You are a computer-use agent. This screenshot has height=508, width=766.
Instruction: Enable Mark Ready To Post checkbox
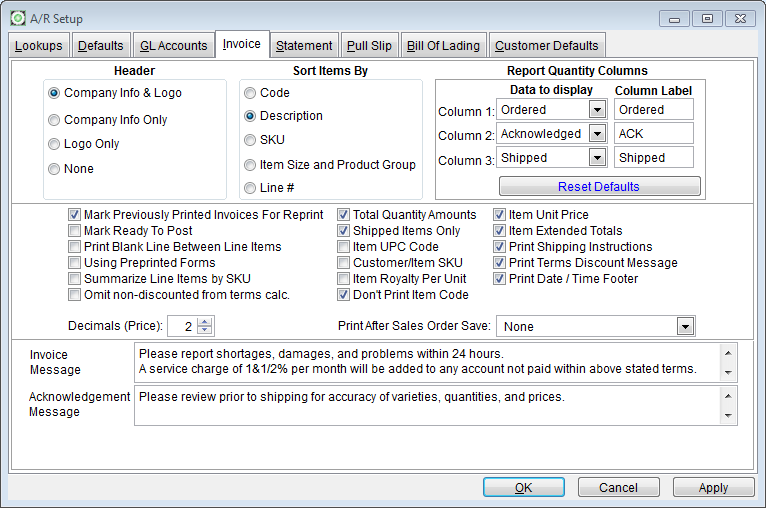pos(75,231)
